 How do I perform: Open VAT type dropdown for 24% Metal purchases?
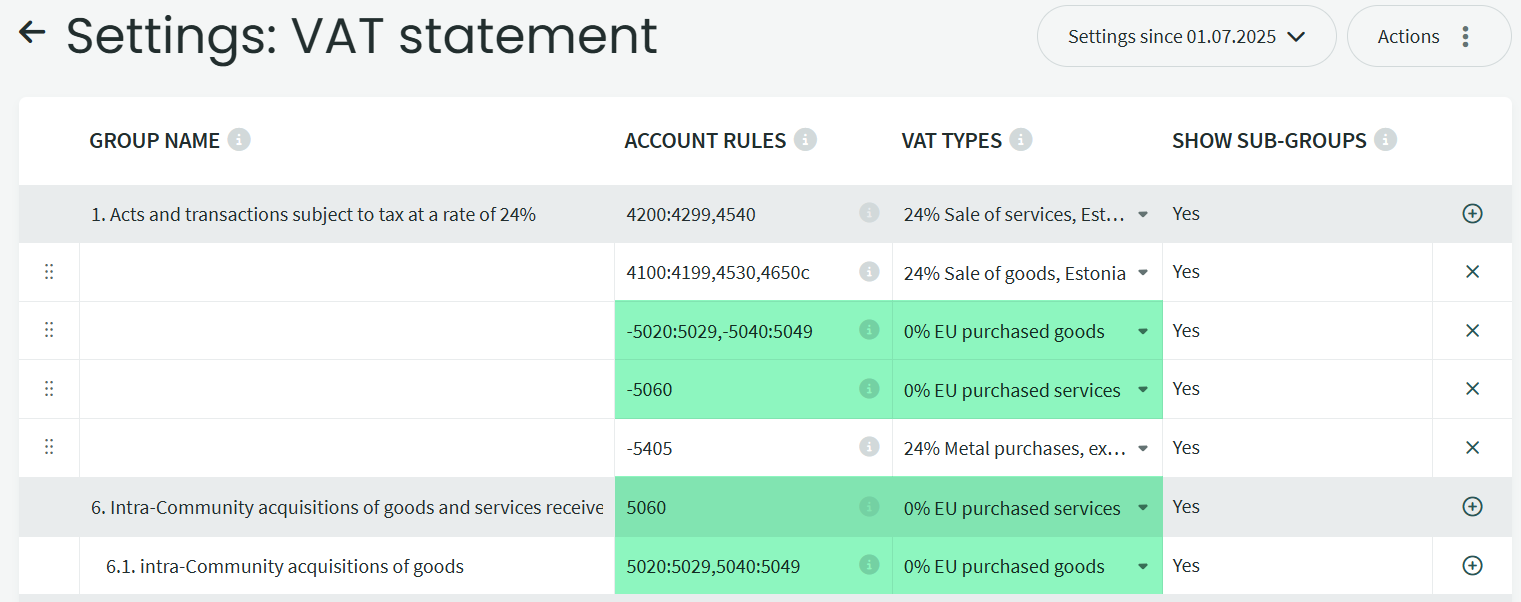[1143, 449]
